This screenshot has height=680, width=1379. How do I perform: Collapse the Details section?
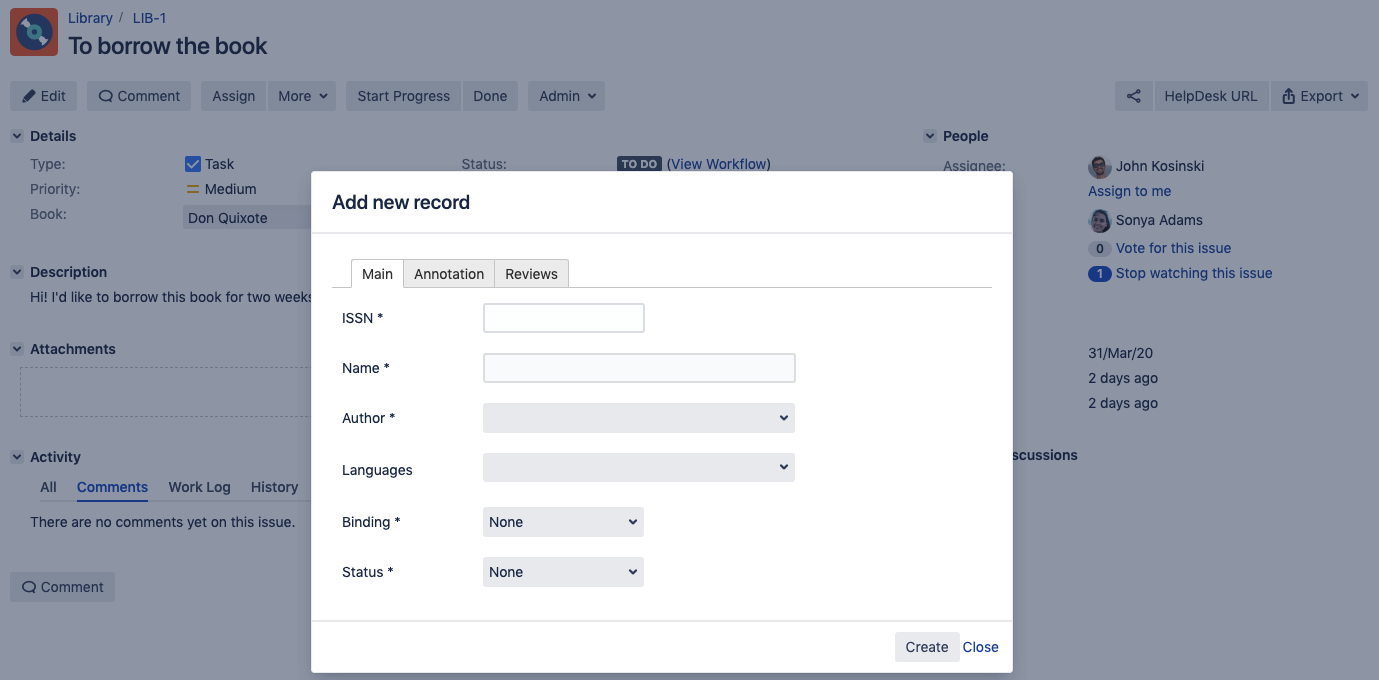click(17, 136)
